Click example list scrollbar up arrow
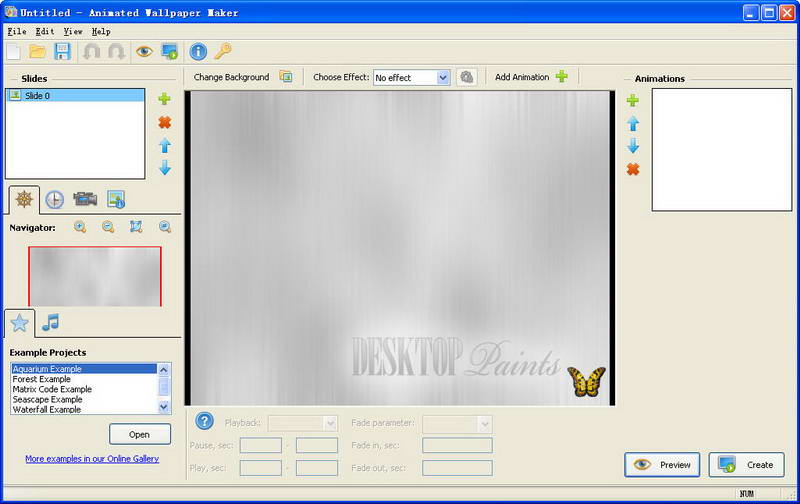Viewport: 800px width, 504px height. [x=163, y=370]
